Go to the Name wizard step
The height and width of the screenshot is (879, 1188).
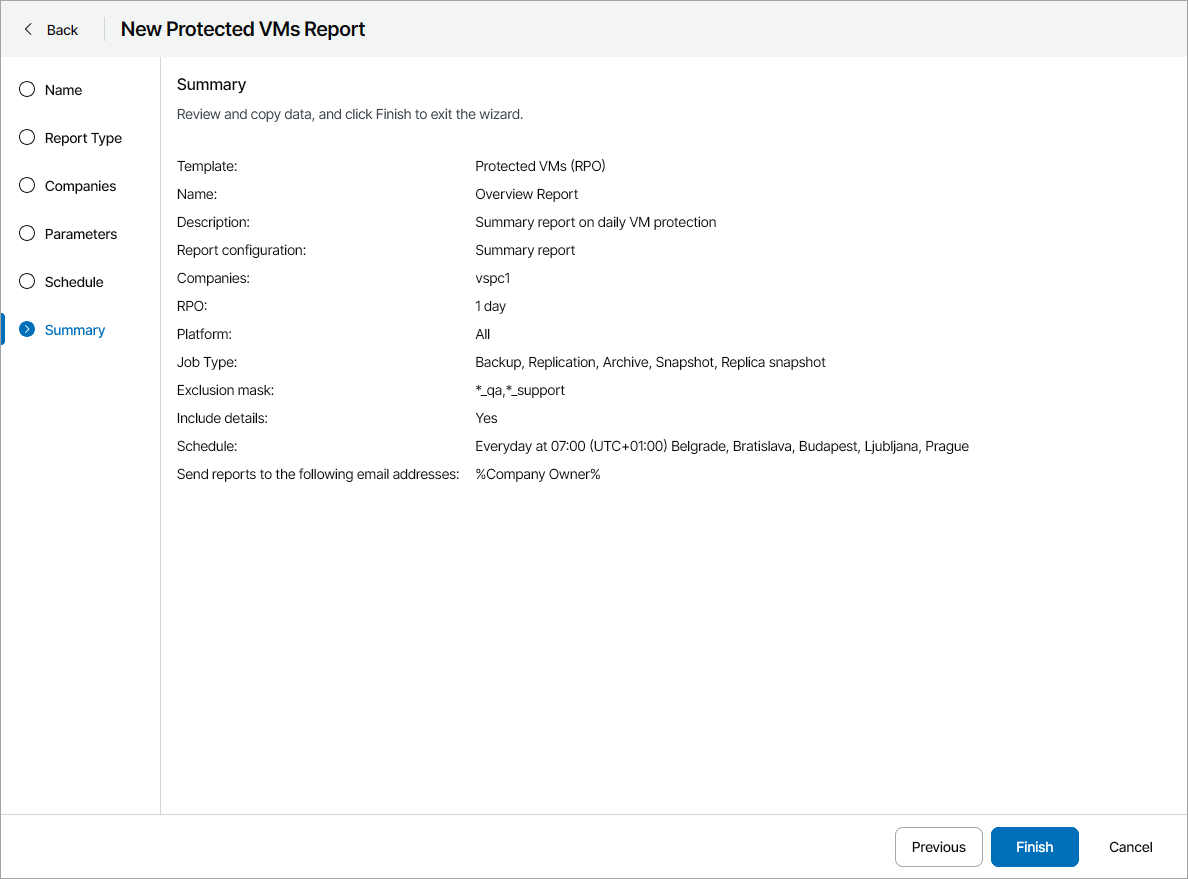(x=63, y=90)
